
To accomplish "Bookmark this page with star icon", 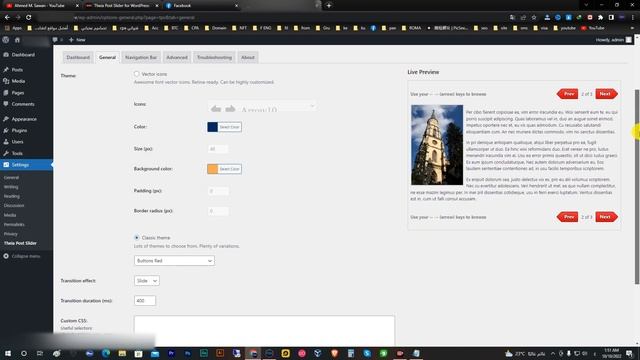I will tap(534, 18).
